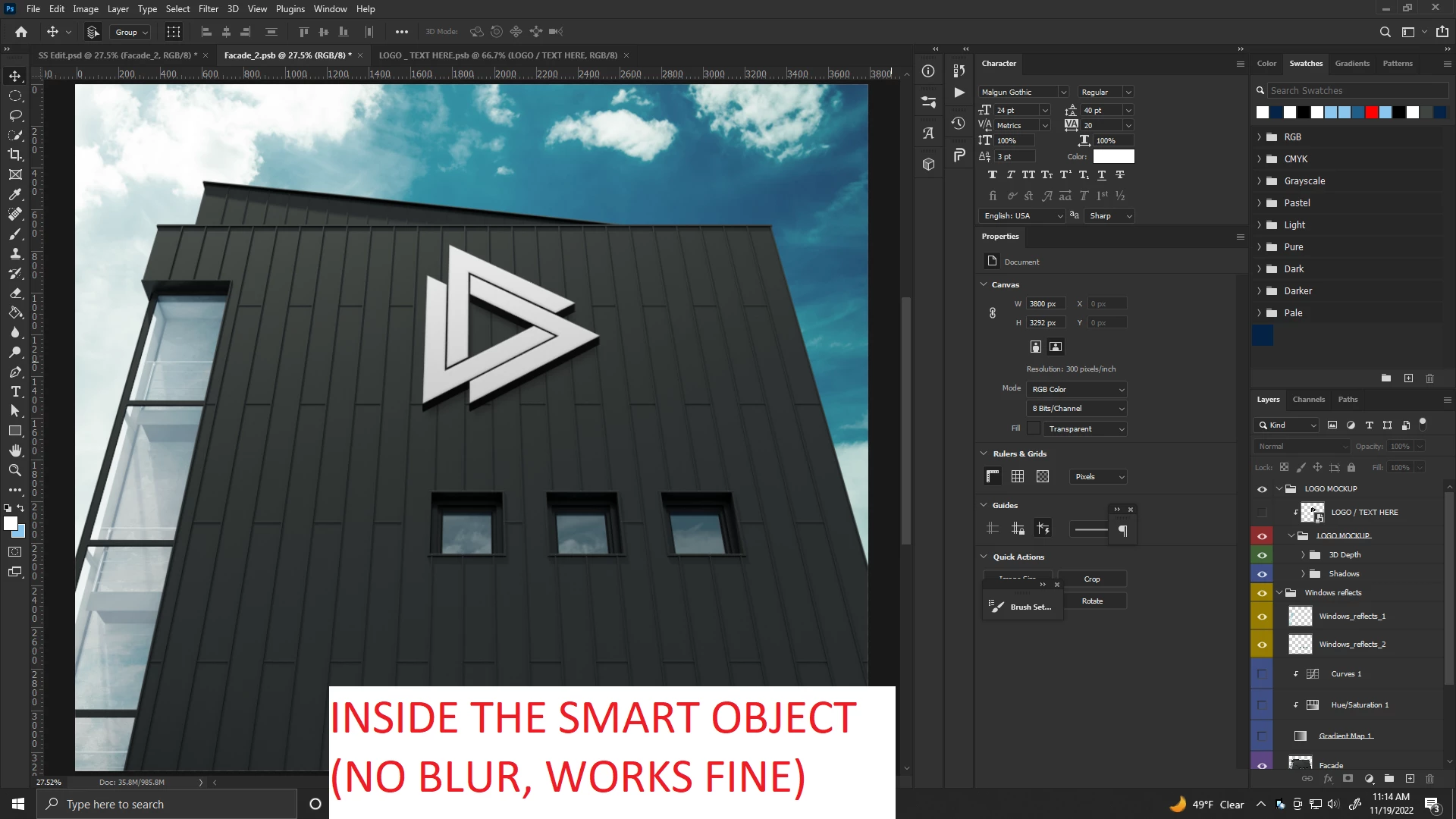Expand the Pastel swatches folder

[1260, 203]
